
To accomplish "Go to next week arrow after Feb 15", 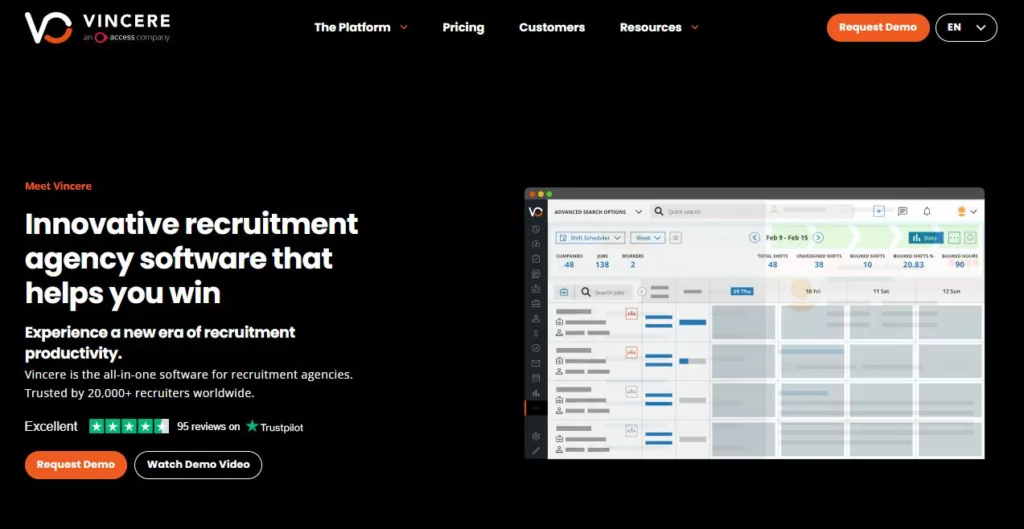I will (818, 238).
